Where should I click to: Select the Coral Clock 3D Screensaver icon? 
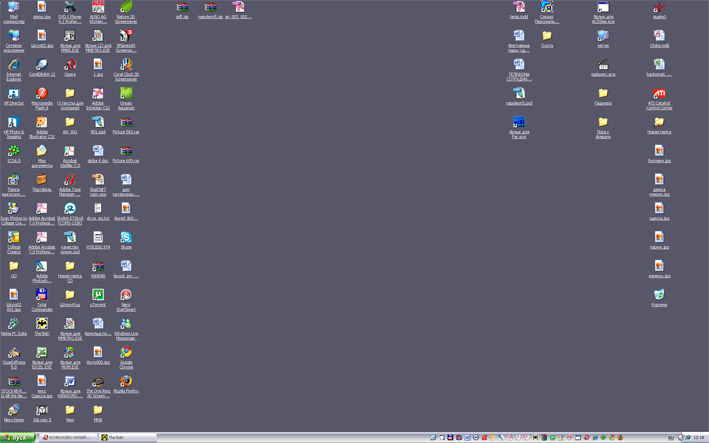point(126,65)
